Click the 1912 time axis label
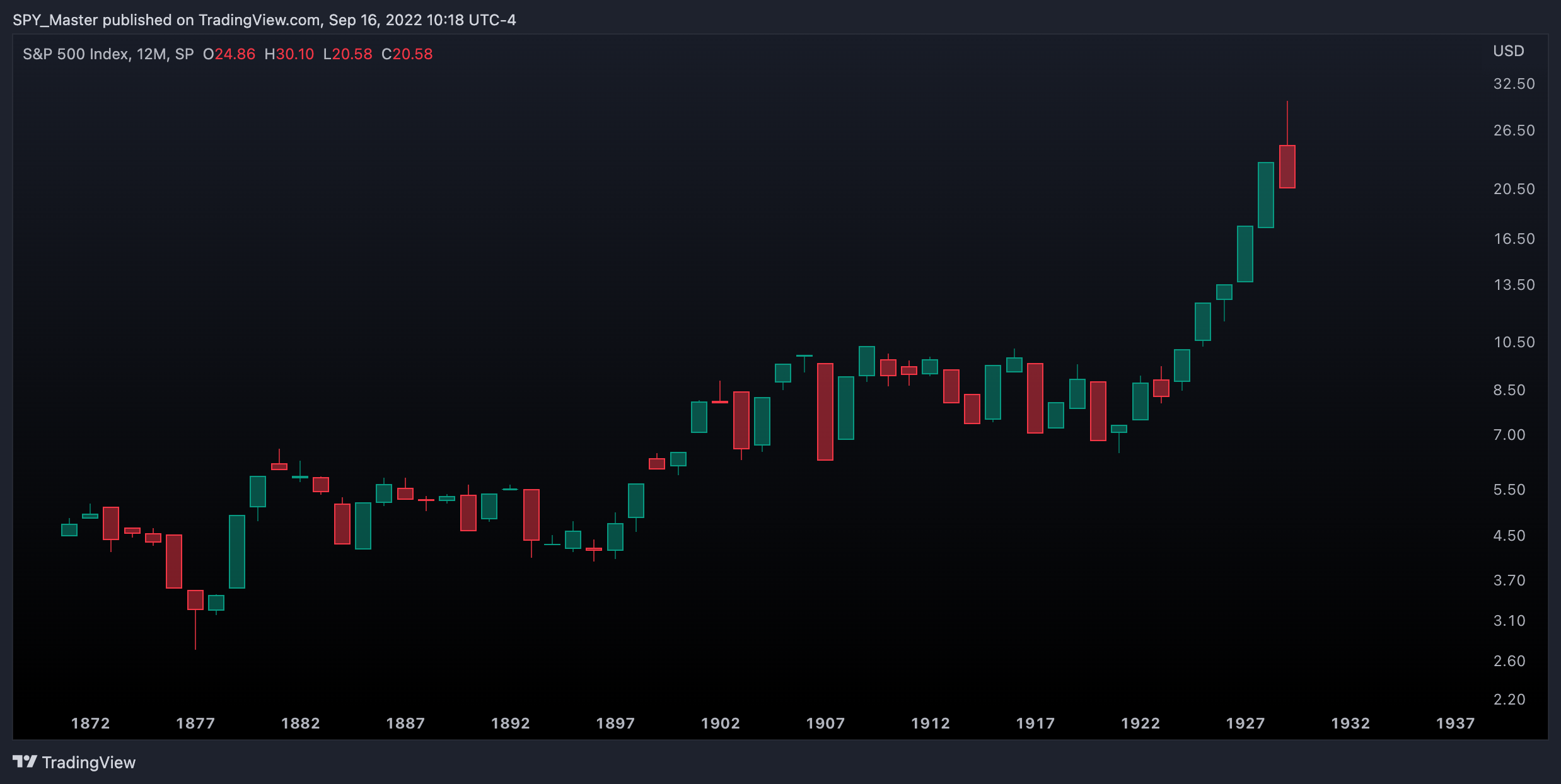 click(931, 723)
